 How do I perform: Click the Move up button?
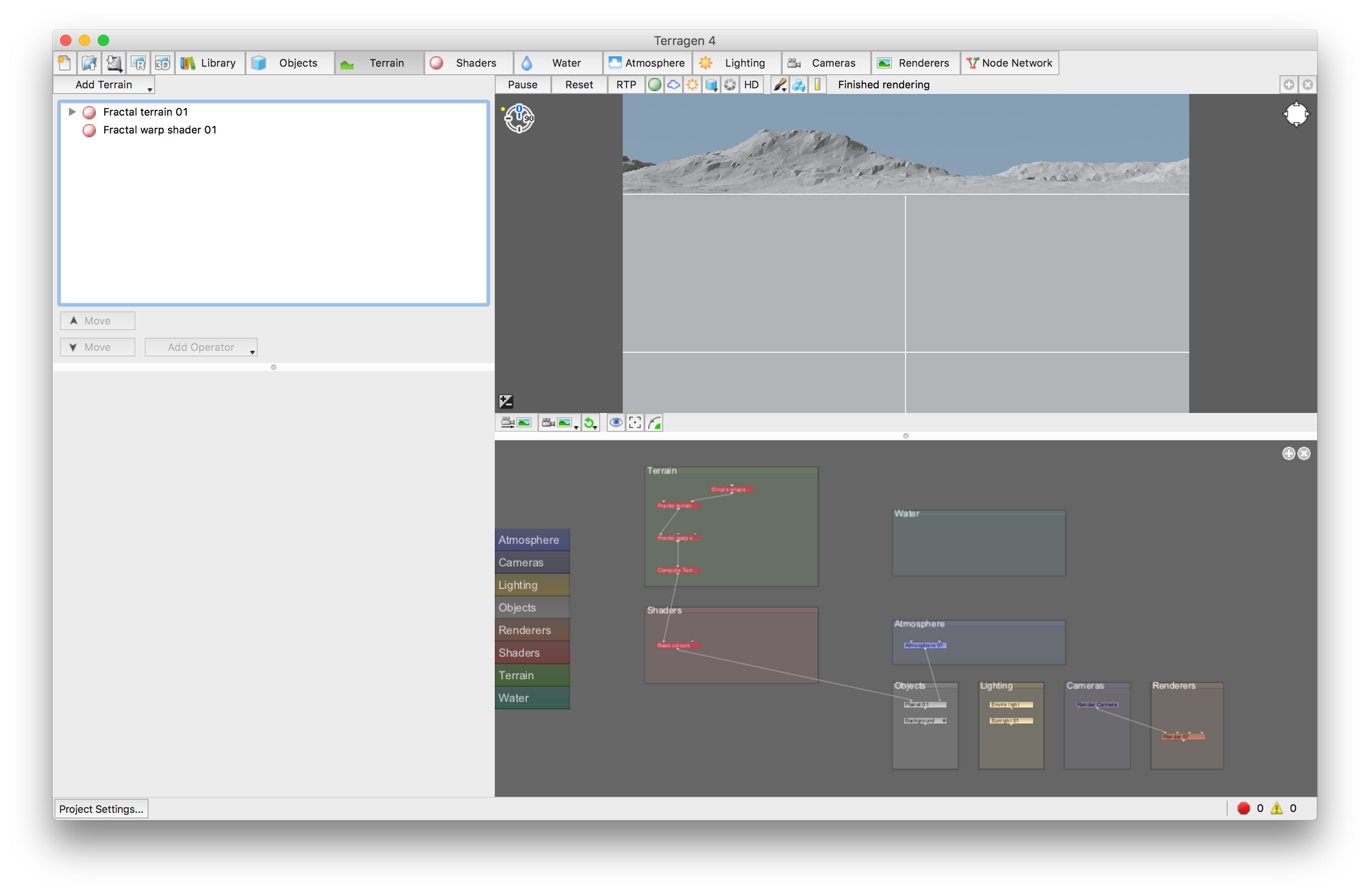97,321
